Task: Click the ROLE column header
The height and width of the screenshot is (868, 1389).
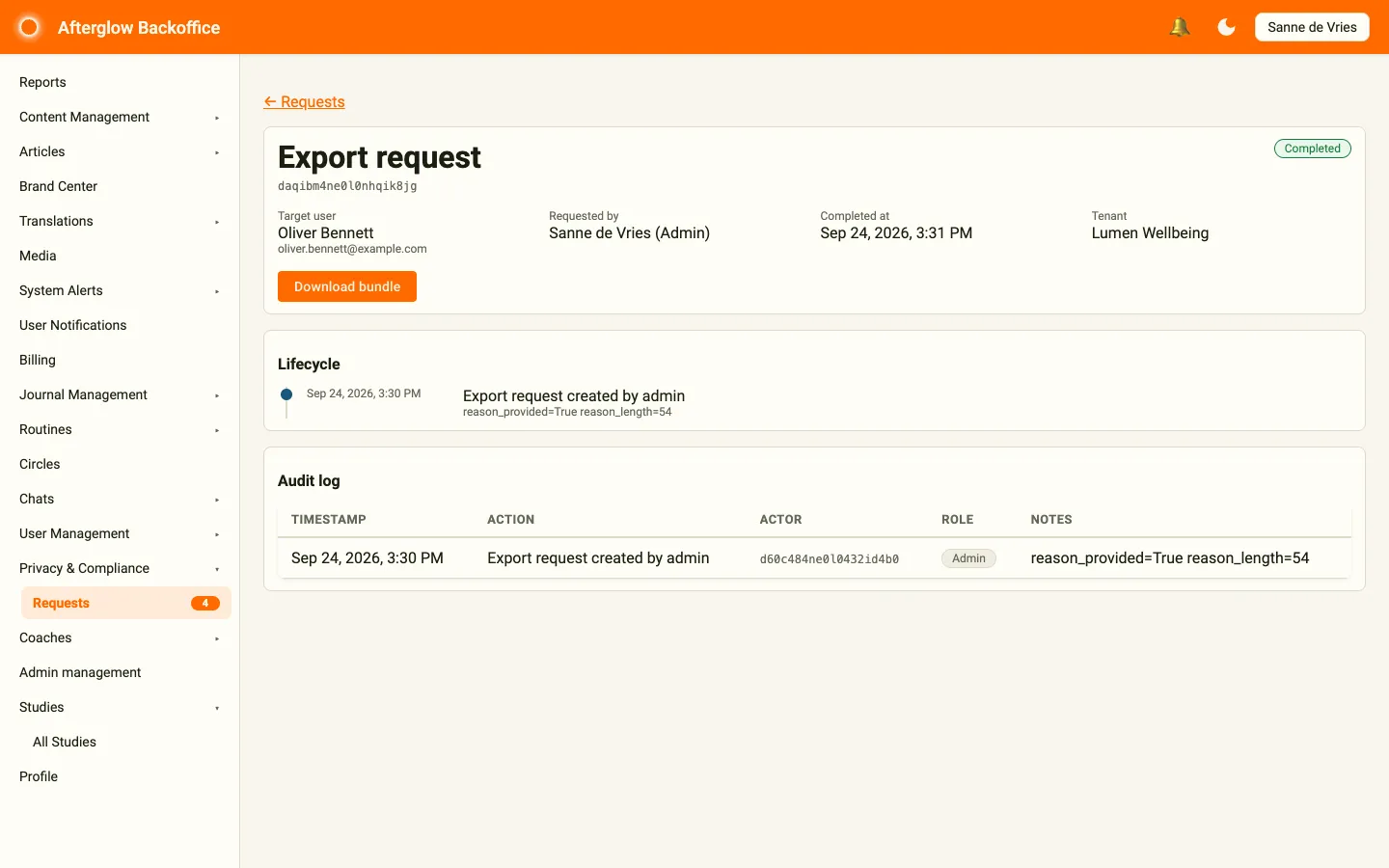Action: point(957,519)
